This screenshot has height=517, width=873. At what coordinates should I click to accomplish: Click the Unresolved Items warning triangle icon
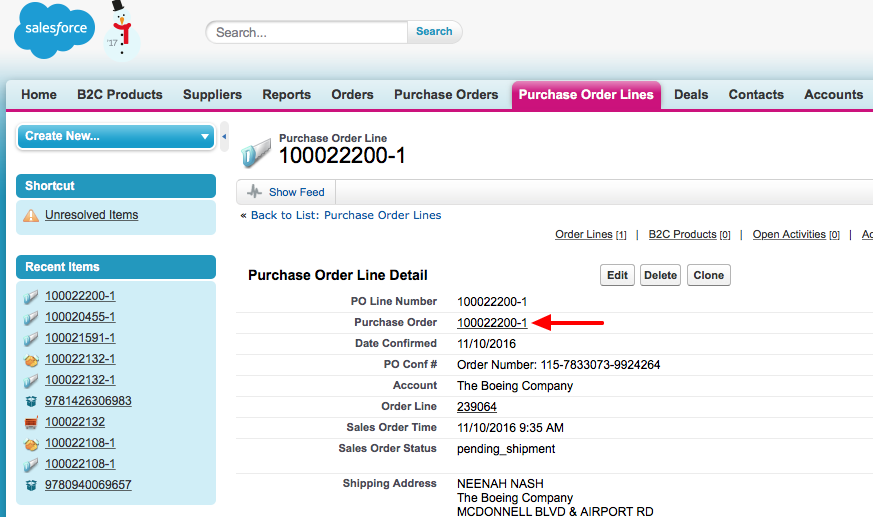click(31, 215)
